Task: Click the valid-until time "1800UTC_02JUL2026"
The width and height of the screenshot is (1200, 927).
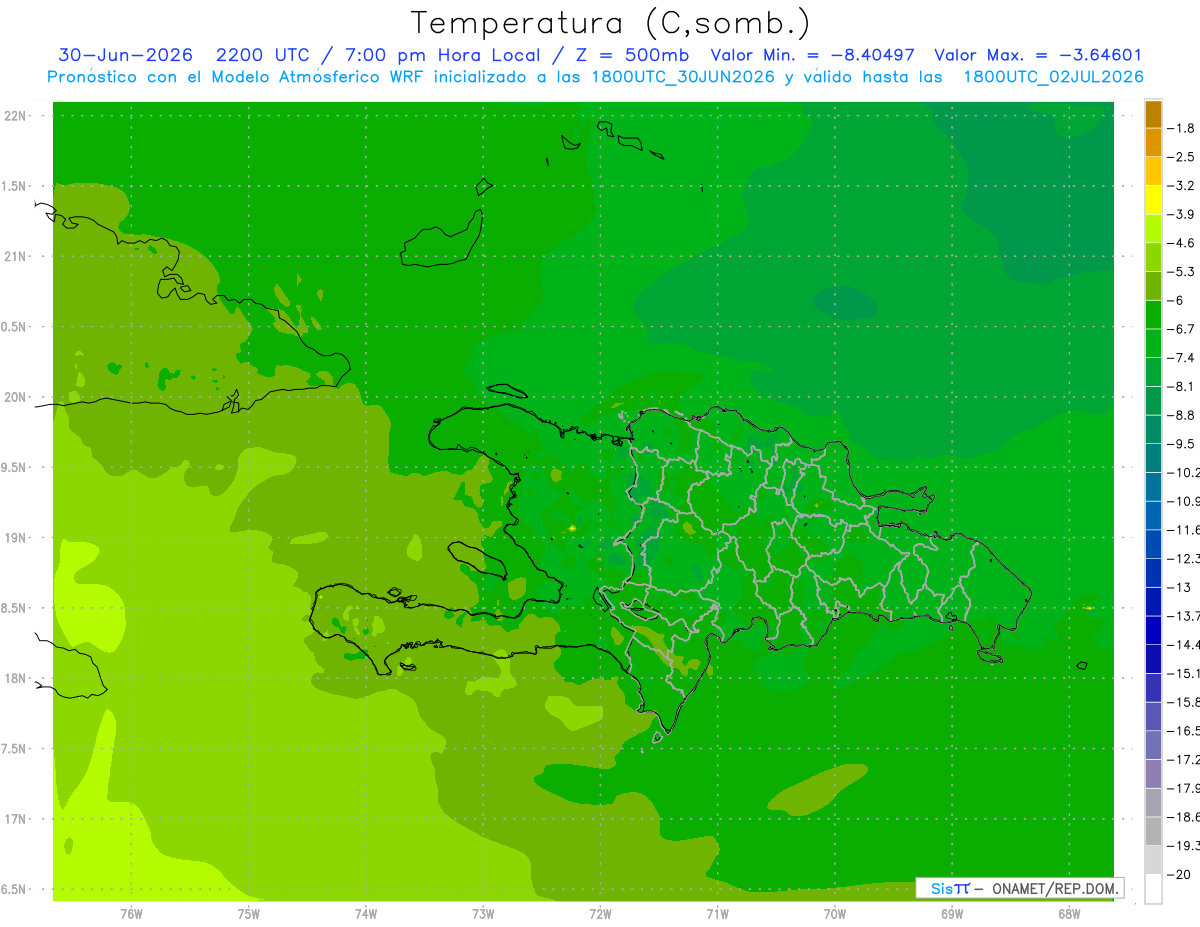Action: [1053, 77]
